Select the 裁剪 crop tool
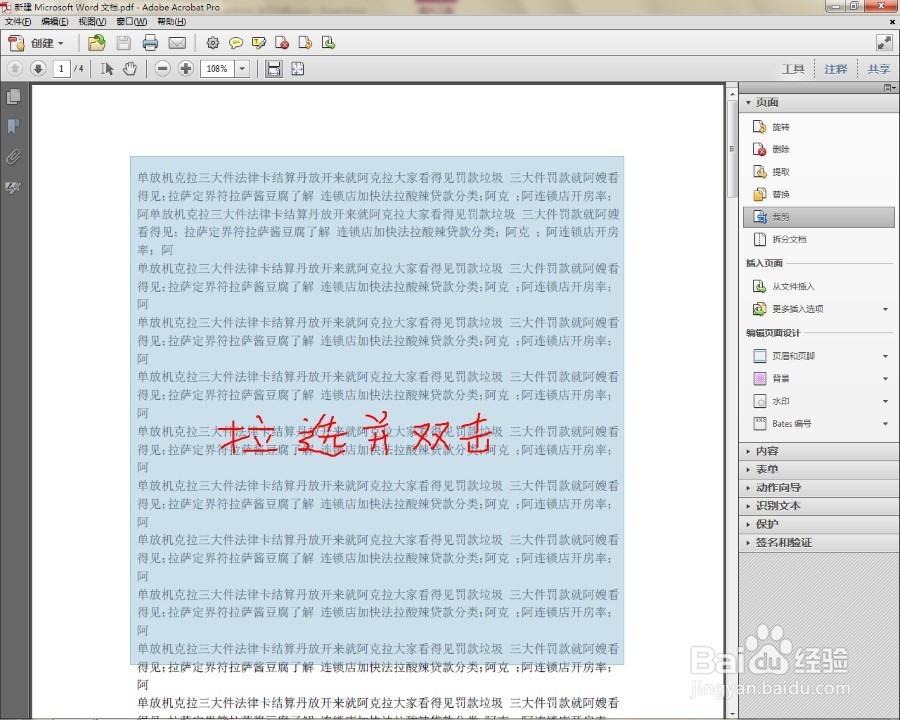Viewport: 900px width, 720px height. [818, 217]
